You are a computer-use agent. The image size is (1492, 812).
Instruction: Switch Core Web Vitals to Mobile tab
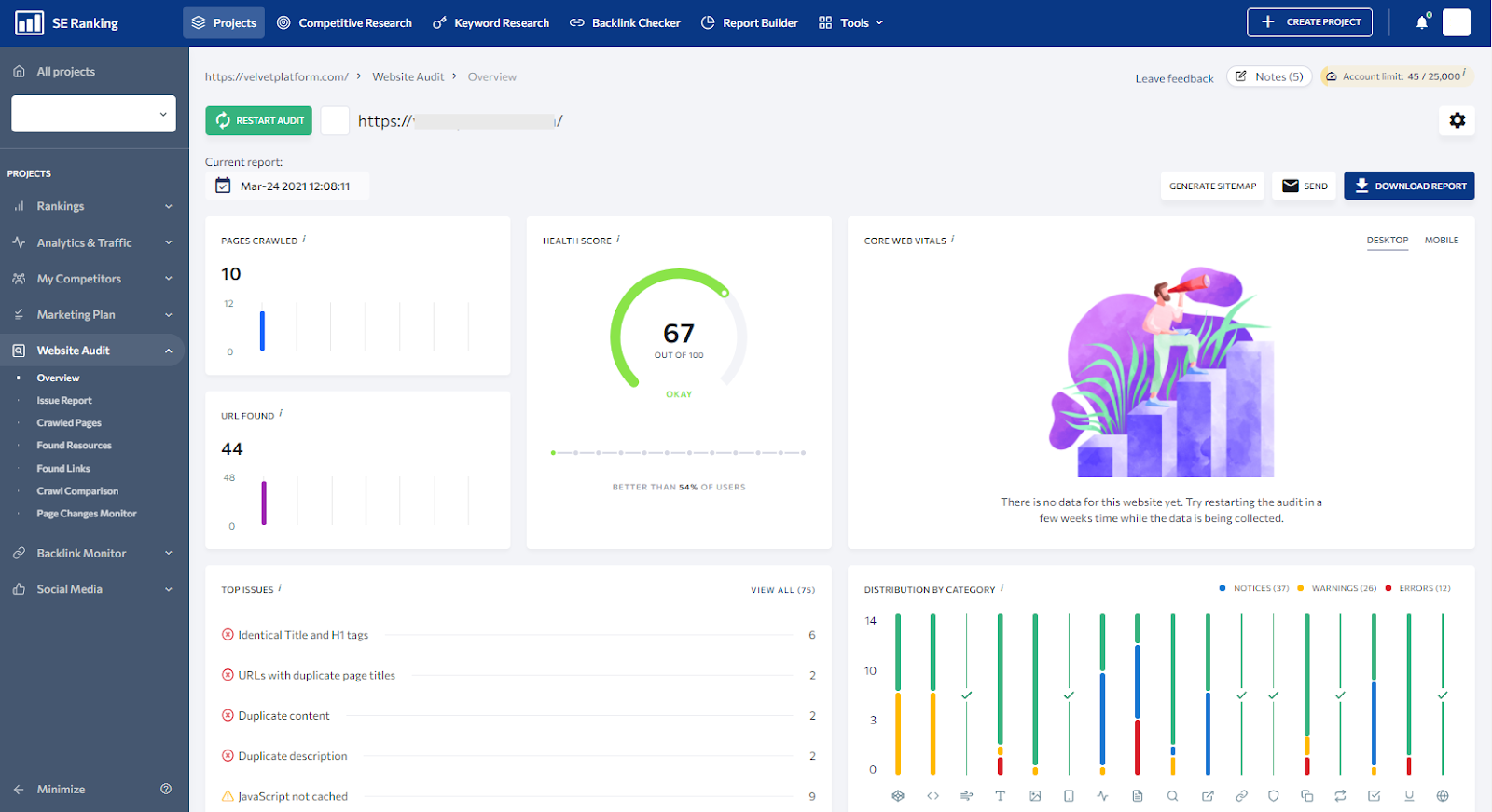click(1441, 241)
